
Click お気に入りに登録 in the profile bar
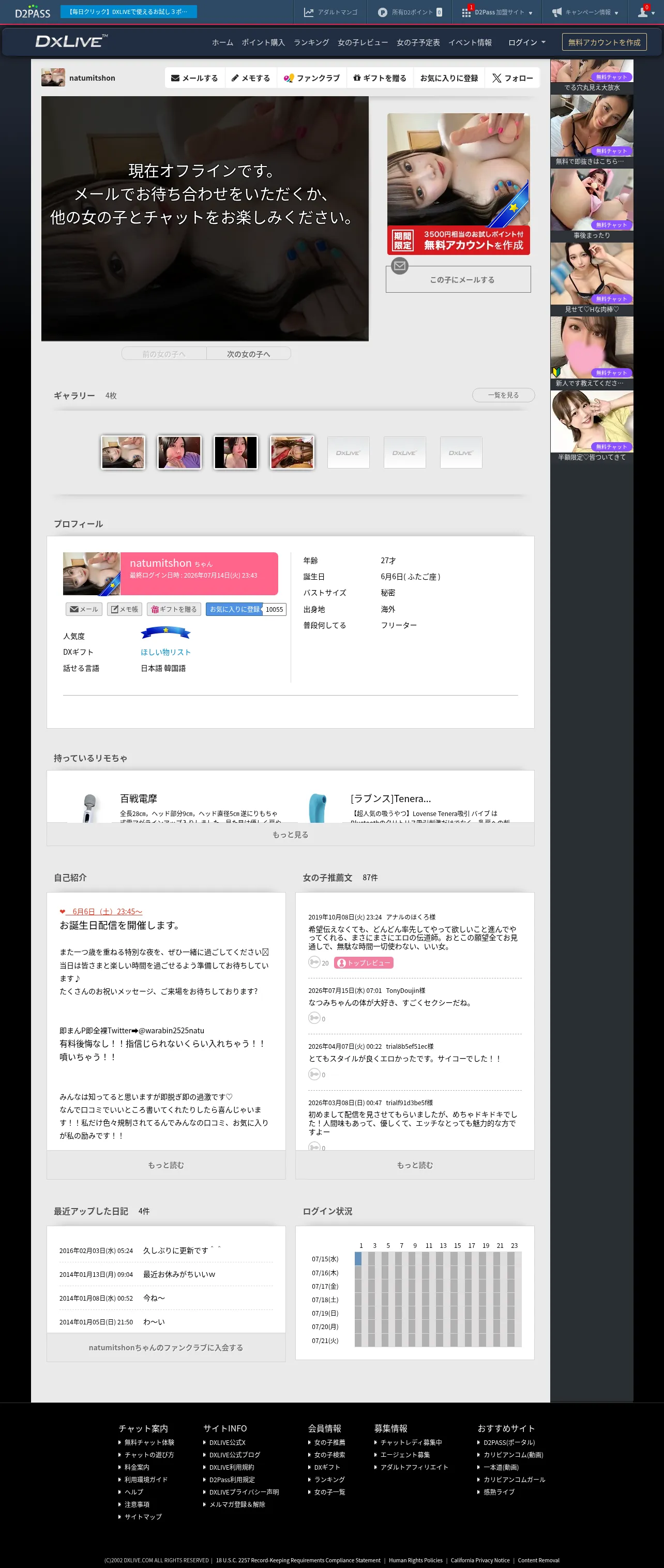(x=448, y=78)
